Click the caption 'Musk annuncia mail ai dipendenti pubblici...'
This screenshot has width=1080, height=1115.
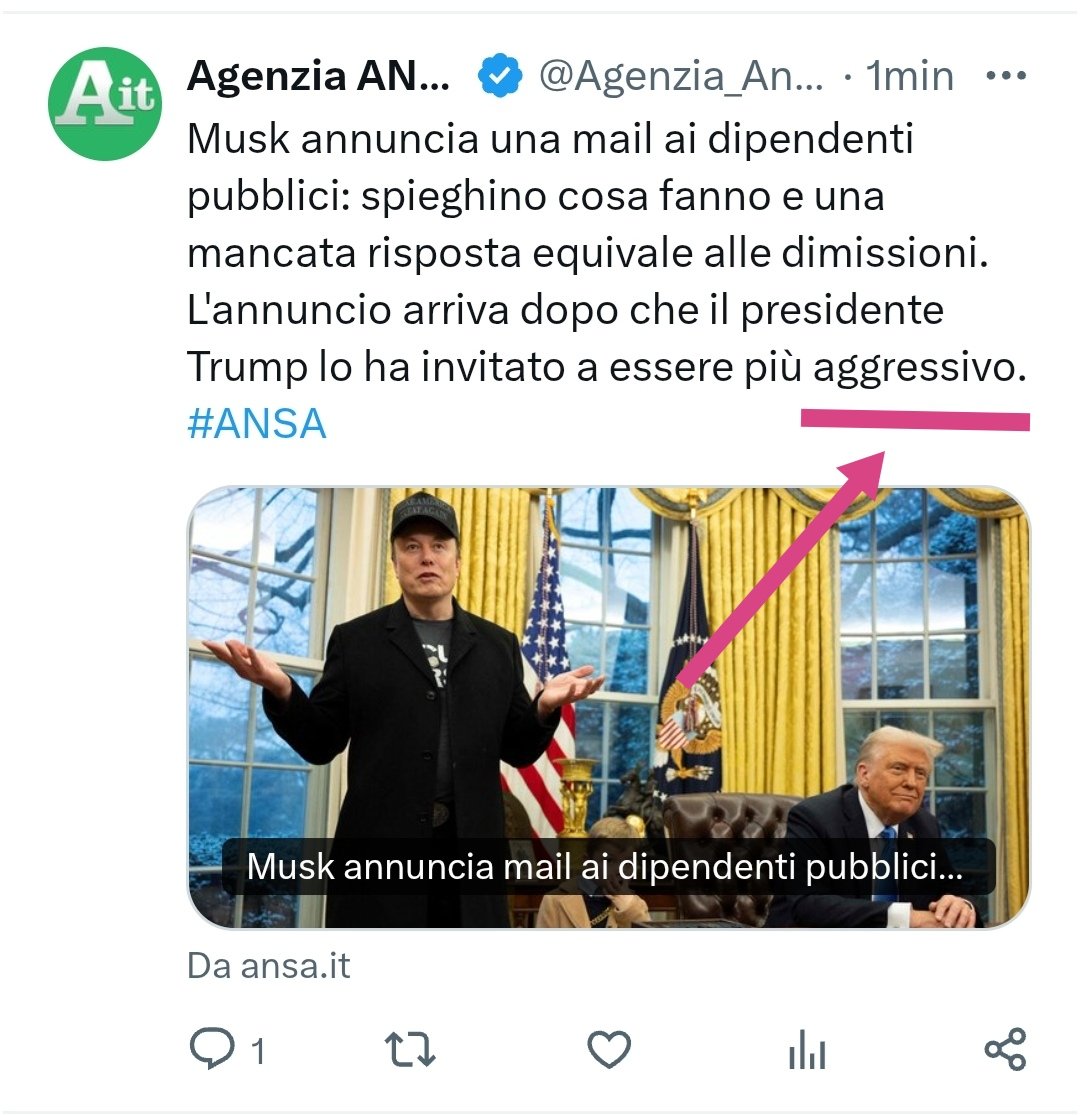click(605, 866)
